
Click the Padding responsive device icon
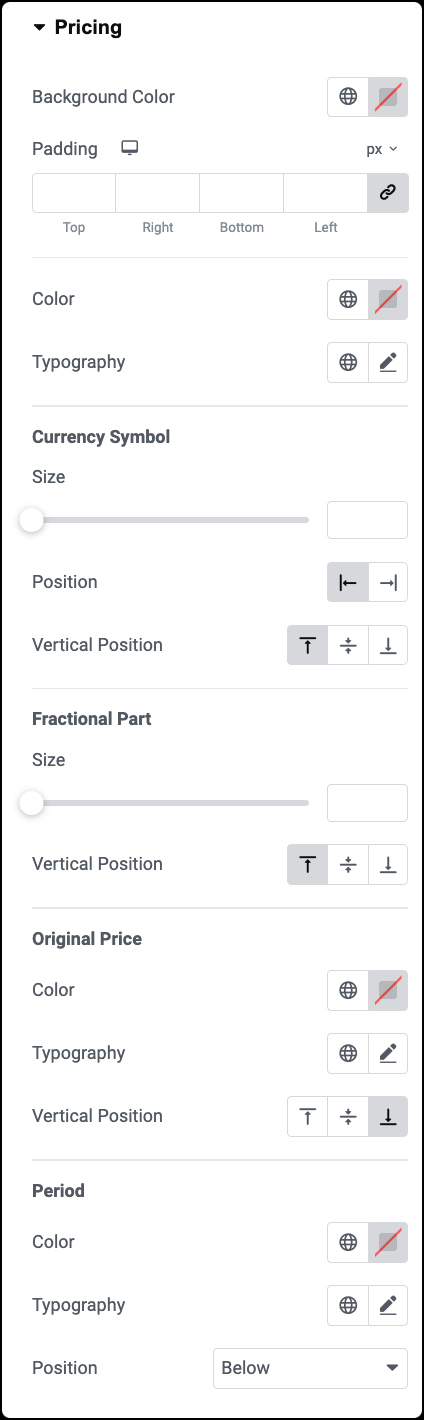tap(129, 148)
